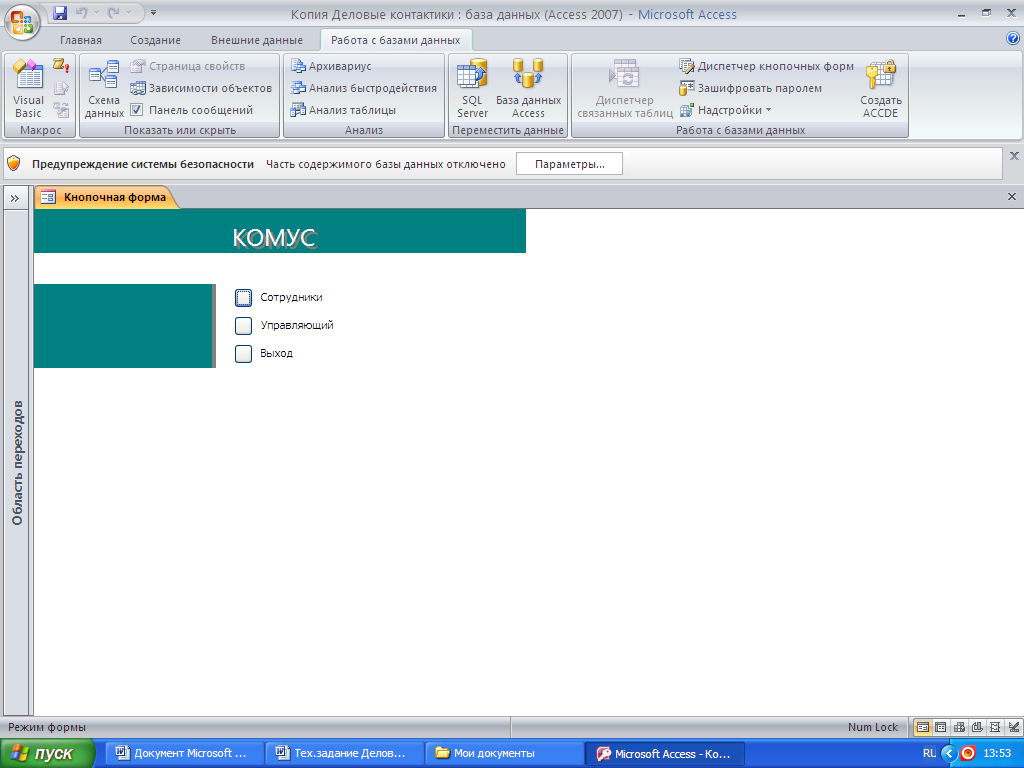The width and height of the screenshot is (1024, 768).
Task: Open the Visual Basic editor
Action: 28,89
